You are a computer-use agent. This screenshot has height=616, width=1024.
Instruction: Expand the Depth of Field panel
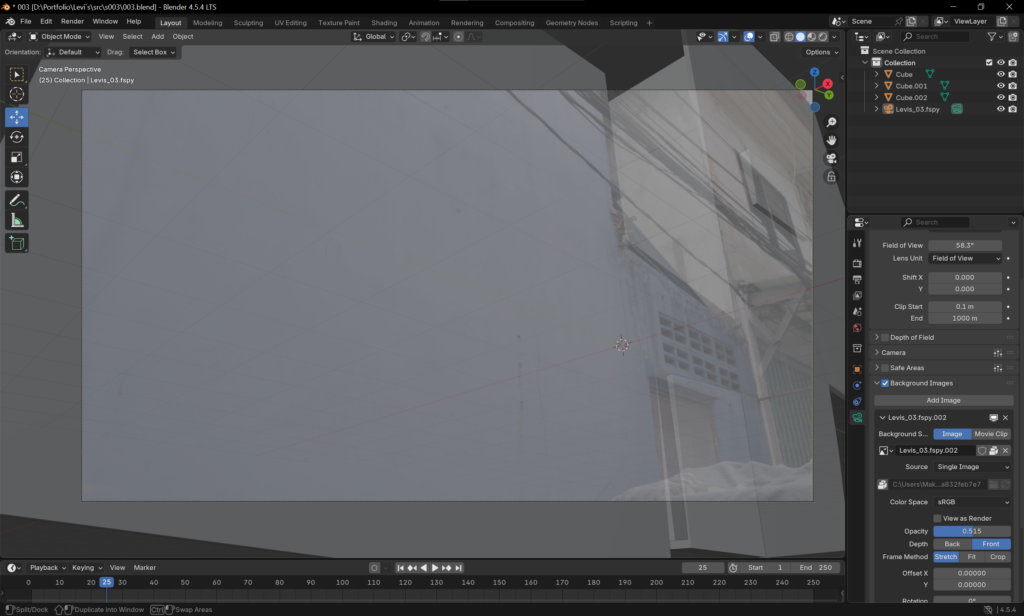click(x=912, y=337)
